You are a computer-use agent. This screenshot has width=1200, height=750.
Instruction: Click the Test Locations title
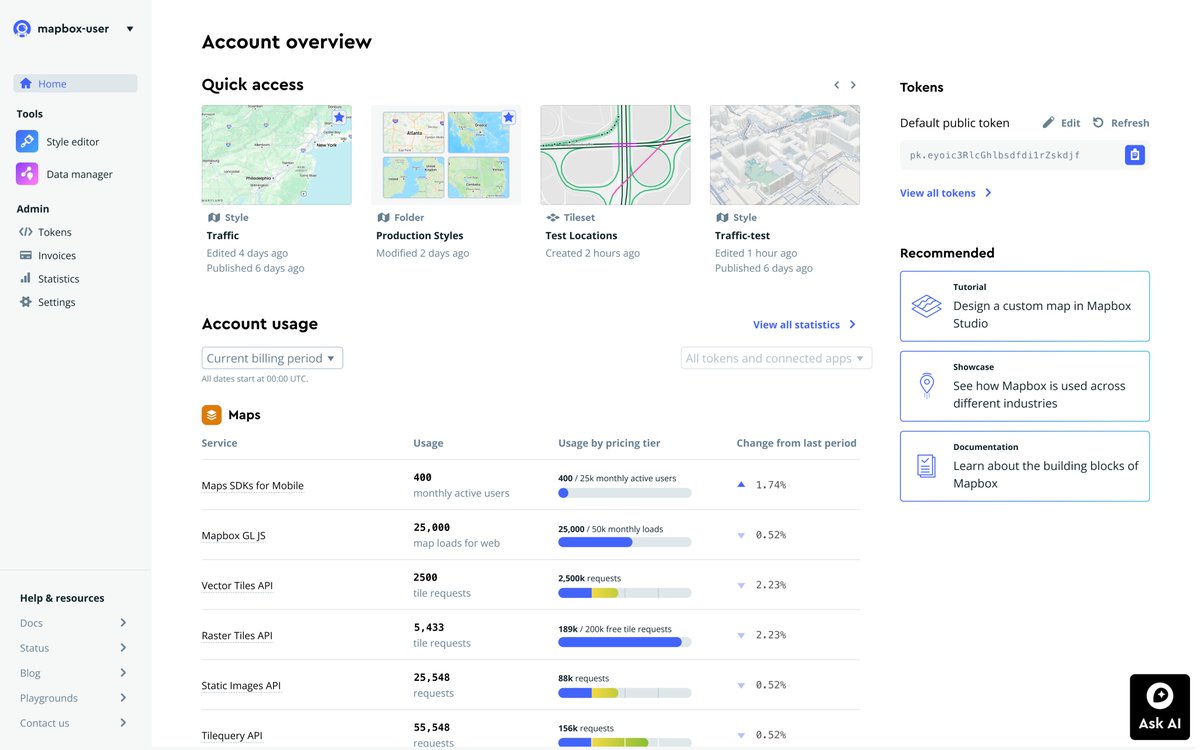tap(581, 236)
